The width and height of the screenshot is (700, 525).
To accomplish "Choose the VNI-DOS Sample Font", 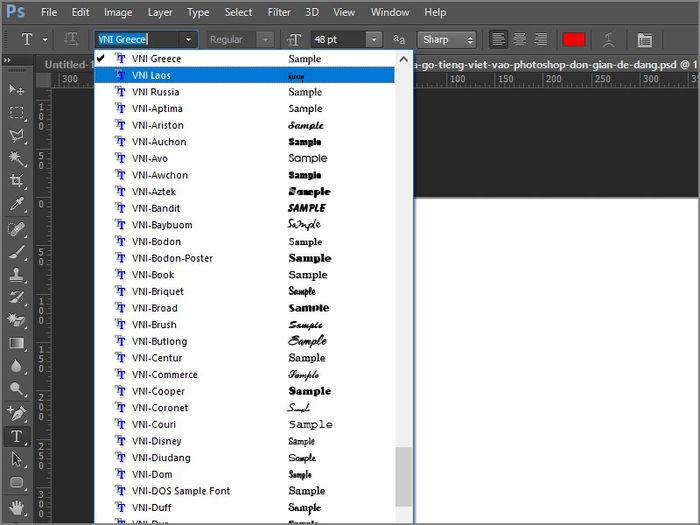I will [x=244, y=491].
